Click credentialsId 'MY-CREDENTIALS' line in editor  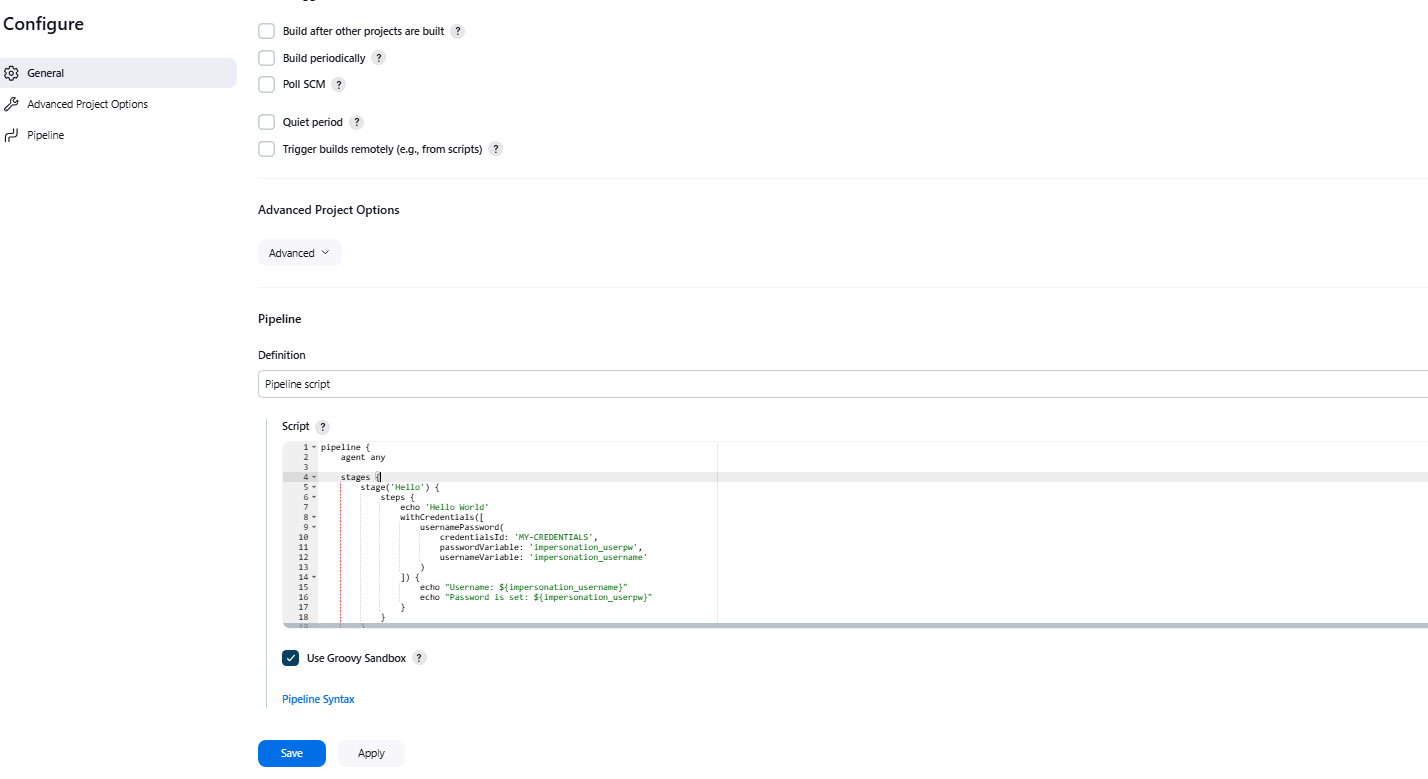[x=518, y=537]
